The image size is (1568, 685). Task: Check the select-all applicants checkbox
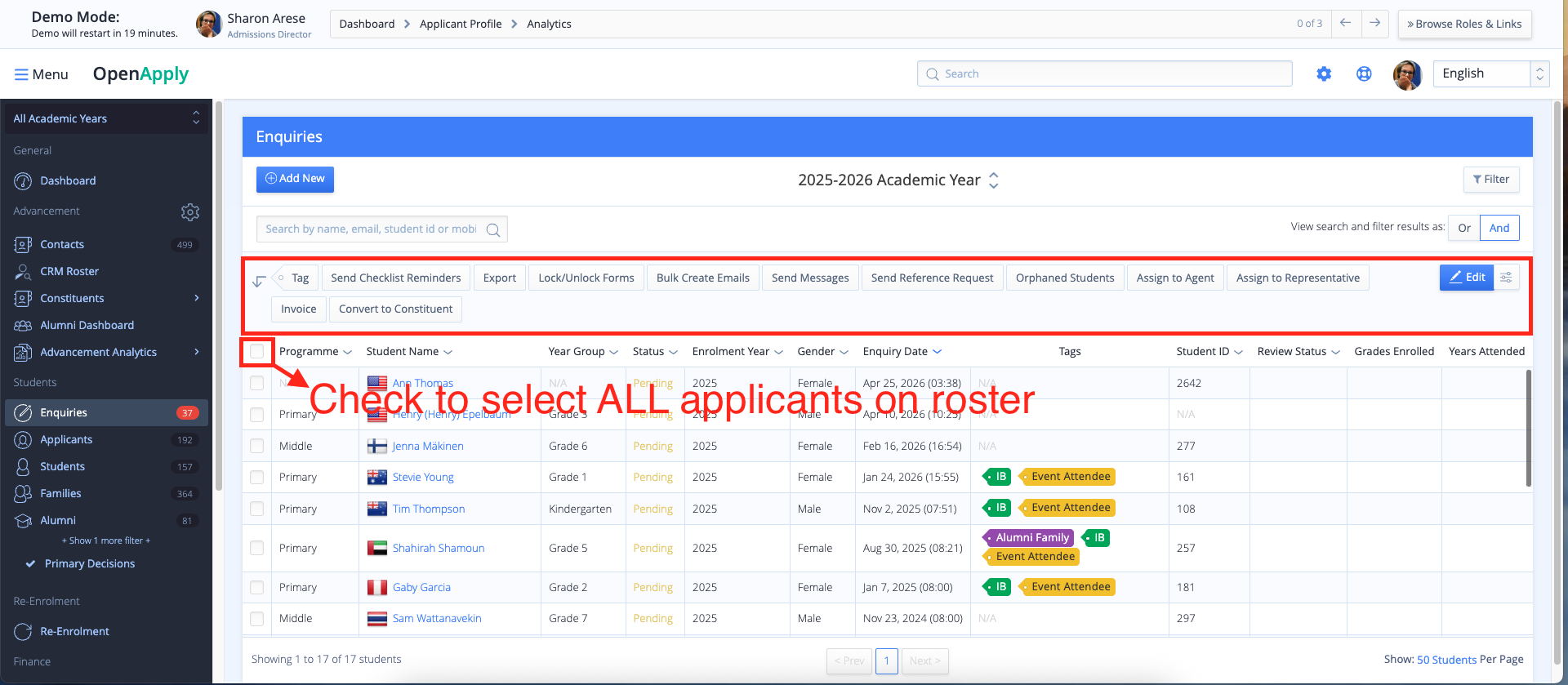257,352
